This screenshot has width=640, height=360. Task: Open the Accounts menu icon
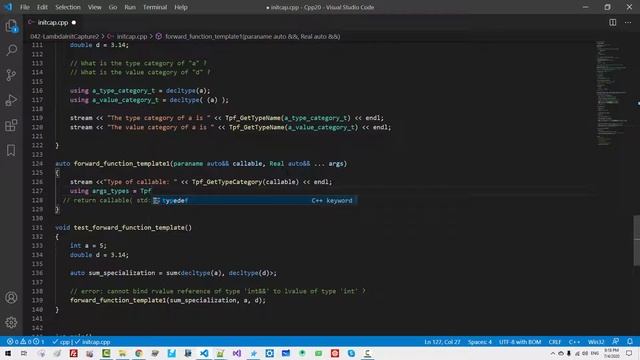11,298
